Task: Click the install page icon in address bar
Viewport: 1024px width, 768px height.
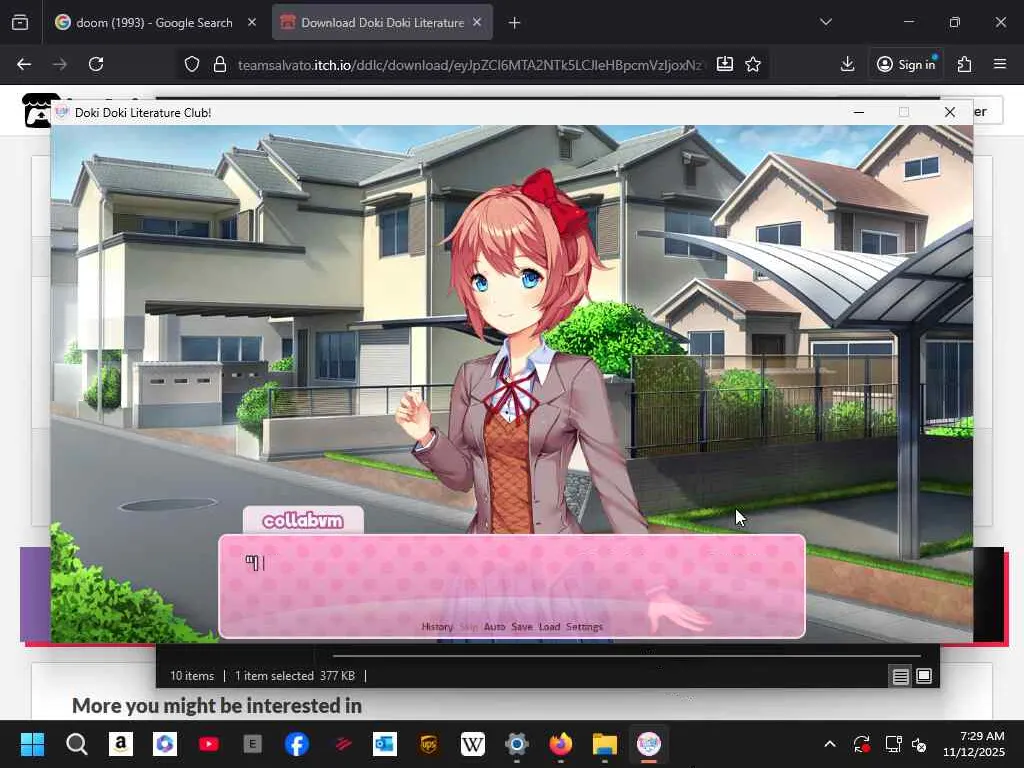Action: pos(724,64)
